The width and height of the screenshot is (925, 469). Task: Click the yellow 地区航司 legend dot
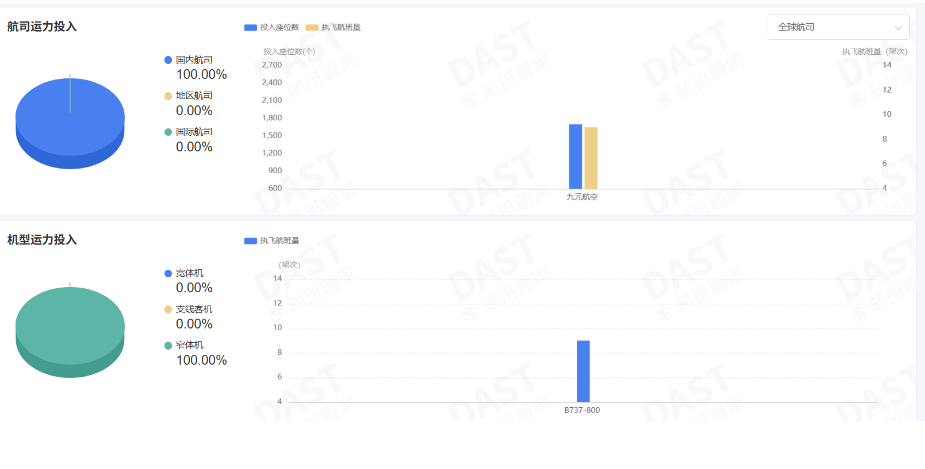click(x=168, y=96)
